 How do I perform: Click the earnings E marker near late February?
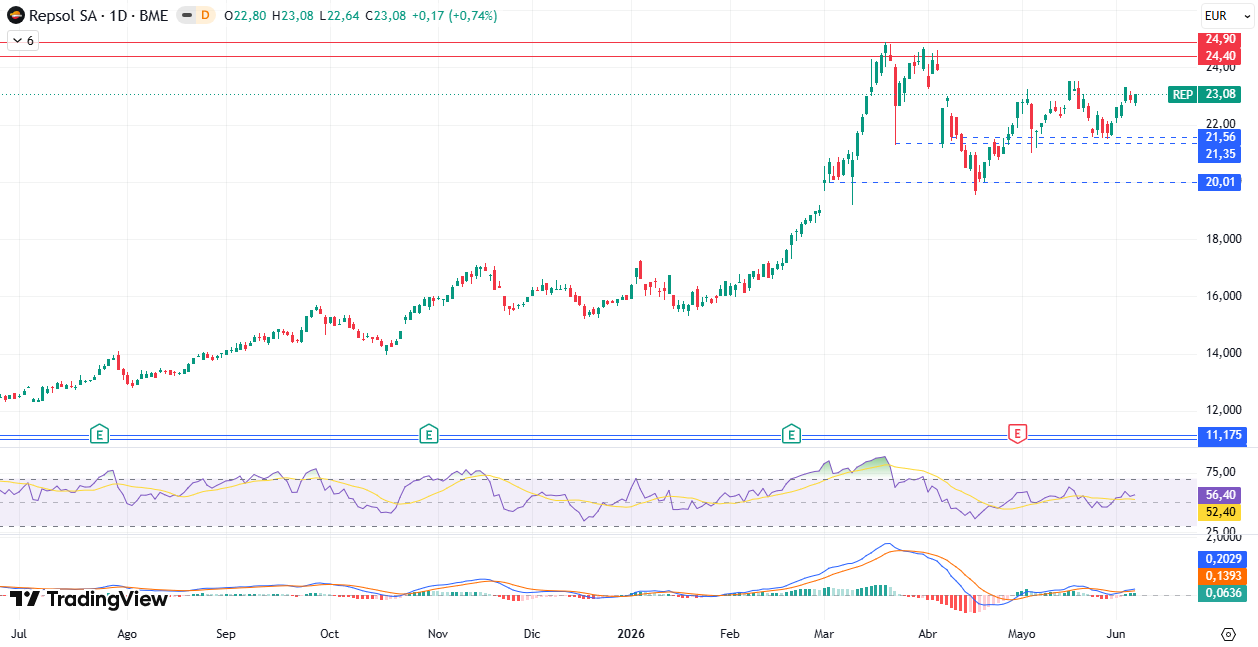791,434
